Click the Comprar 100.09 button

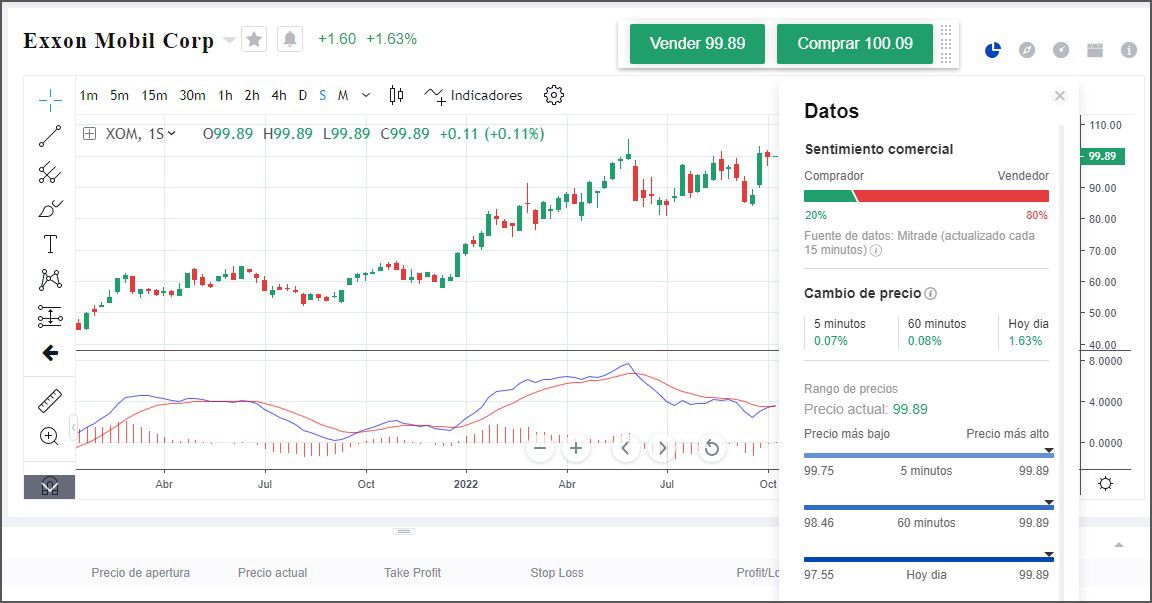(x=854, y=44)
